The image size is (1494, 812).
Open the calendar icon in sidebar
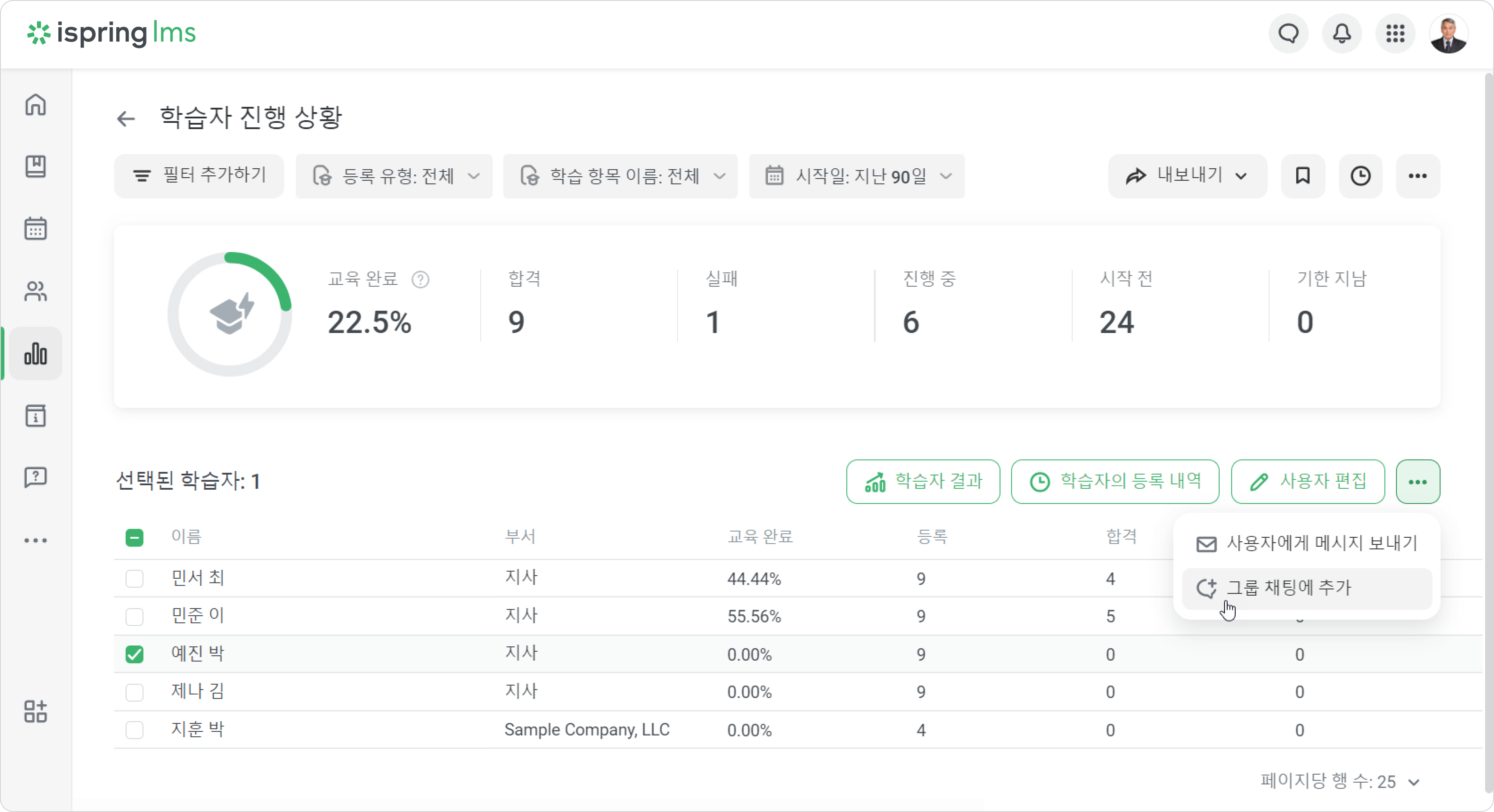[x=35, y=228]
